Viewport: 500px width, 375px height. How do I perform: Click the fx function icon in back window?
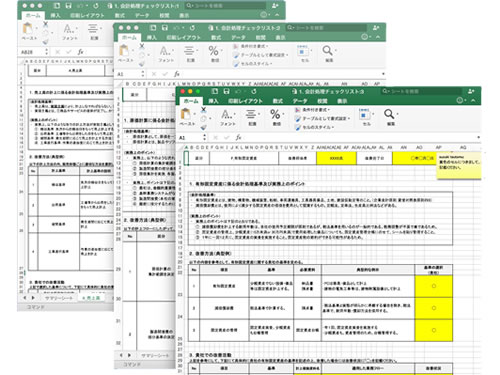pos(80,52)
